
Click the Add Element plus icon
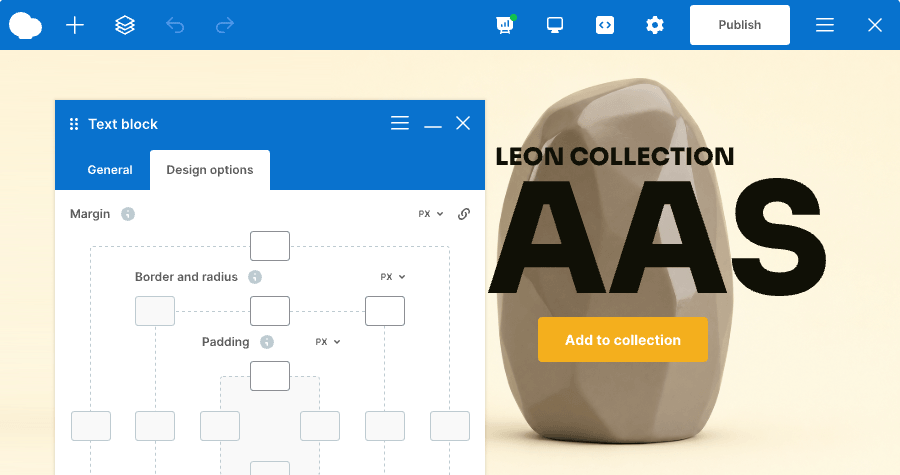tap(75, 25)
